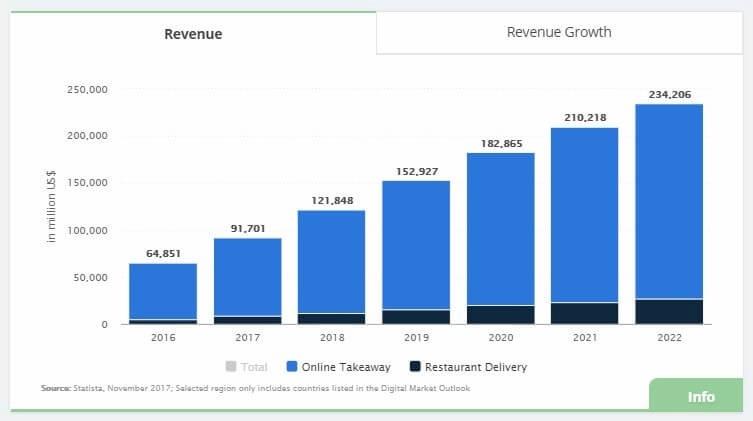Click the dark Restaurant Delivery swatch
Image resolution: width=753 pixels, height=421 pixels.
[415, 367]
